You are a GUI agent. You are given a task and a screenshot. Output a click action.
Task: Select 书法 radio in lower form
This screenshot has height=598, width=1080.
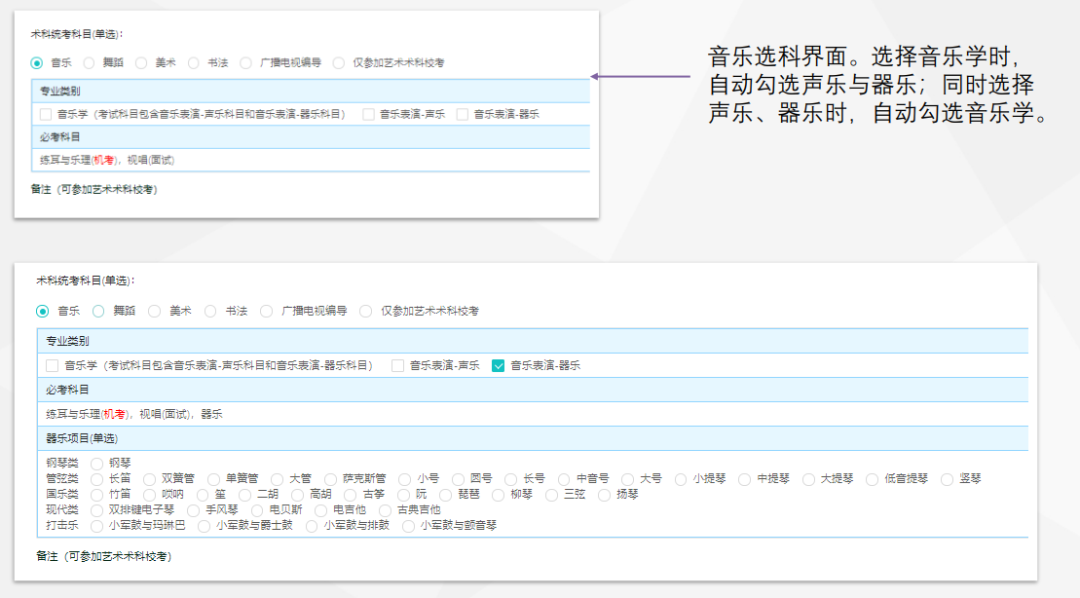210,311
